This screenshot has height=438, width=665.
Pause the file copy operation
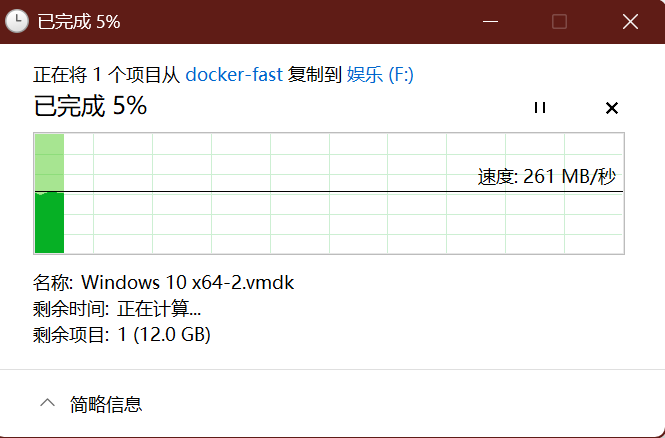[x=540, y=108]
